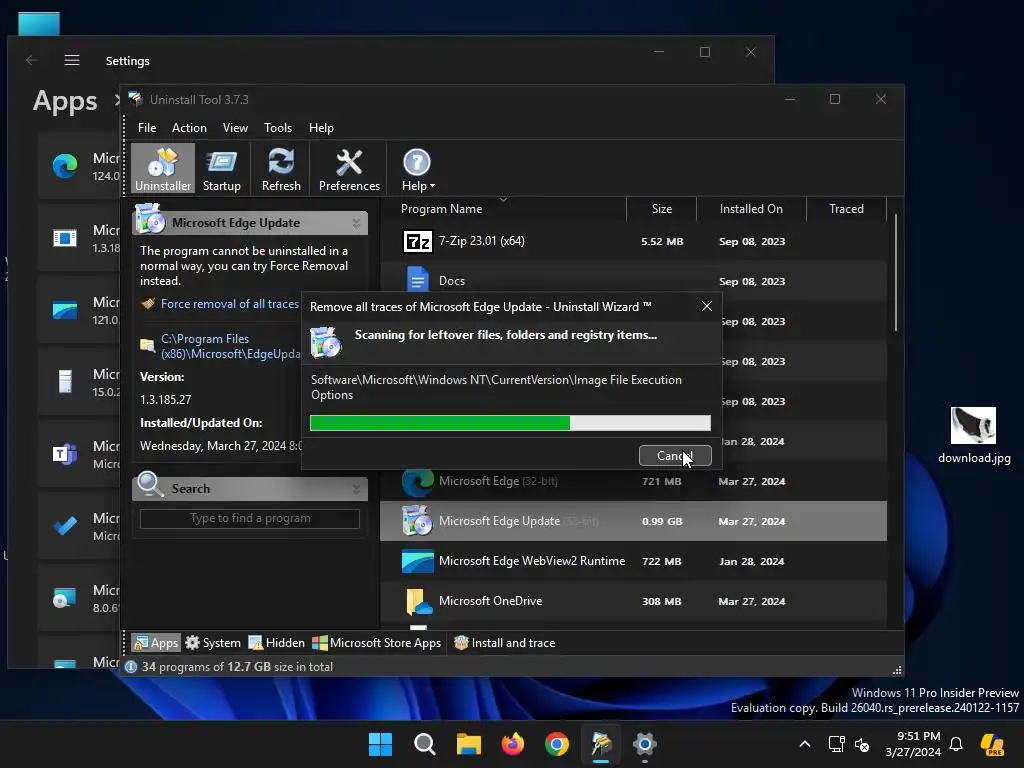Cancel the leftover scanning wizard
This screenshot has height=768, width=1024.
coord(675,456)
